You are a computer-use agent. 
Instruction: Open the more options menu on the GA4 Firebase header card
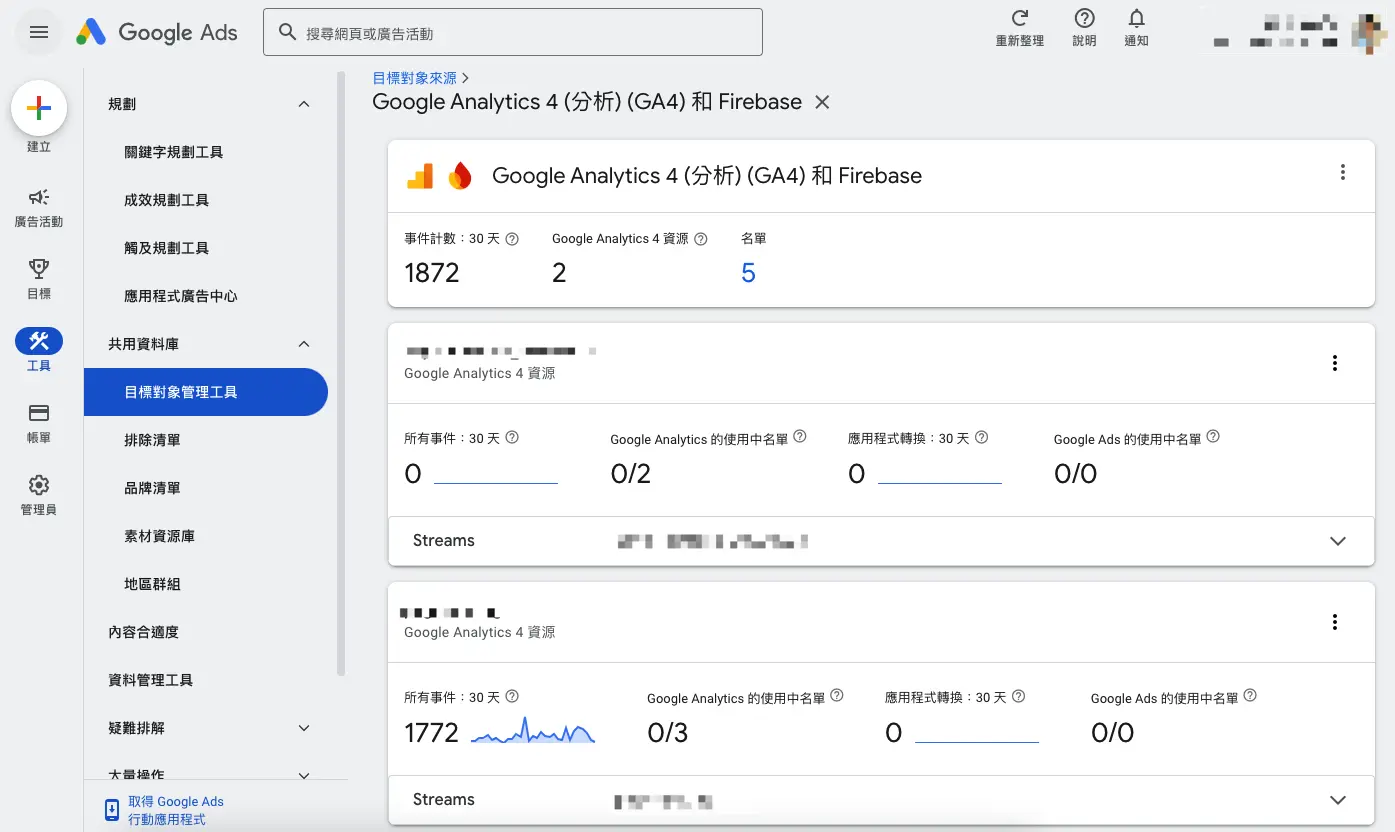tap(1343, 172)
